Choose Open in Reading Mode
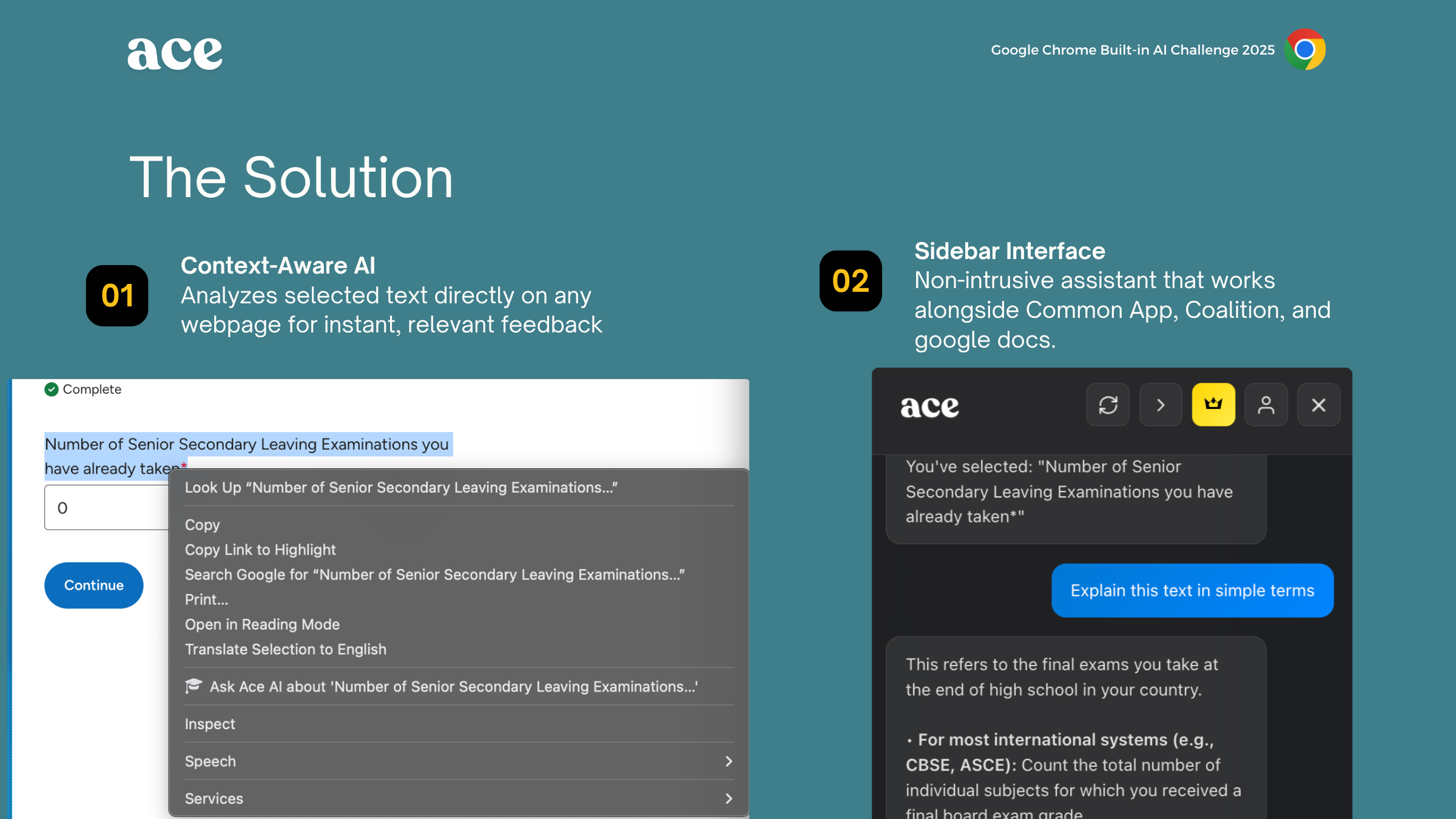This screenshot has height=819, width=1456. coord(262,624)
